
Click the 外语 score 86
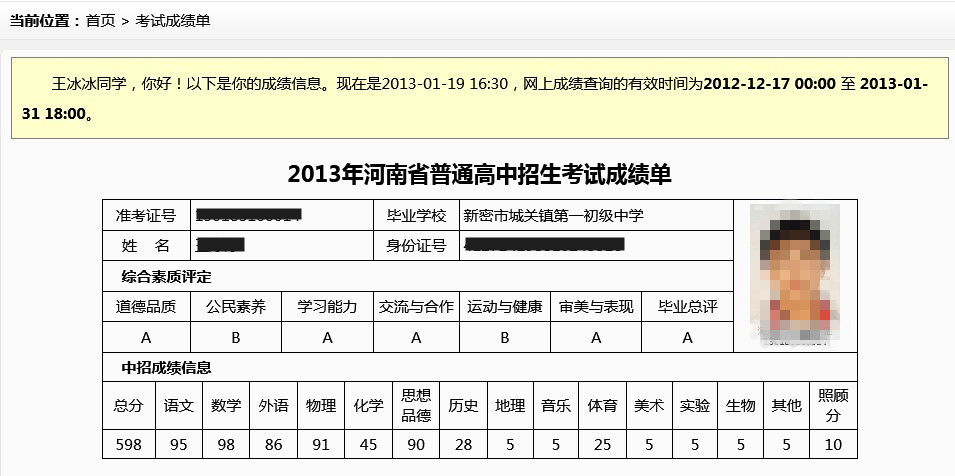[273, 444]
